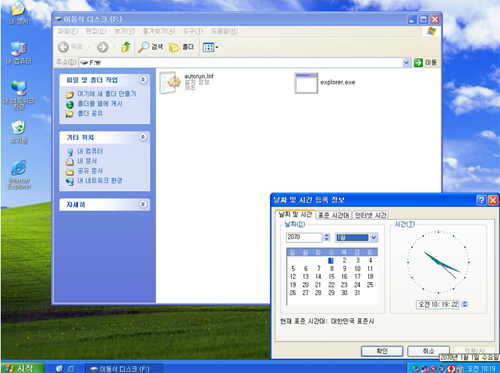
Task: Open the Start (시작) menu
Action: click(x=22, y=368)
